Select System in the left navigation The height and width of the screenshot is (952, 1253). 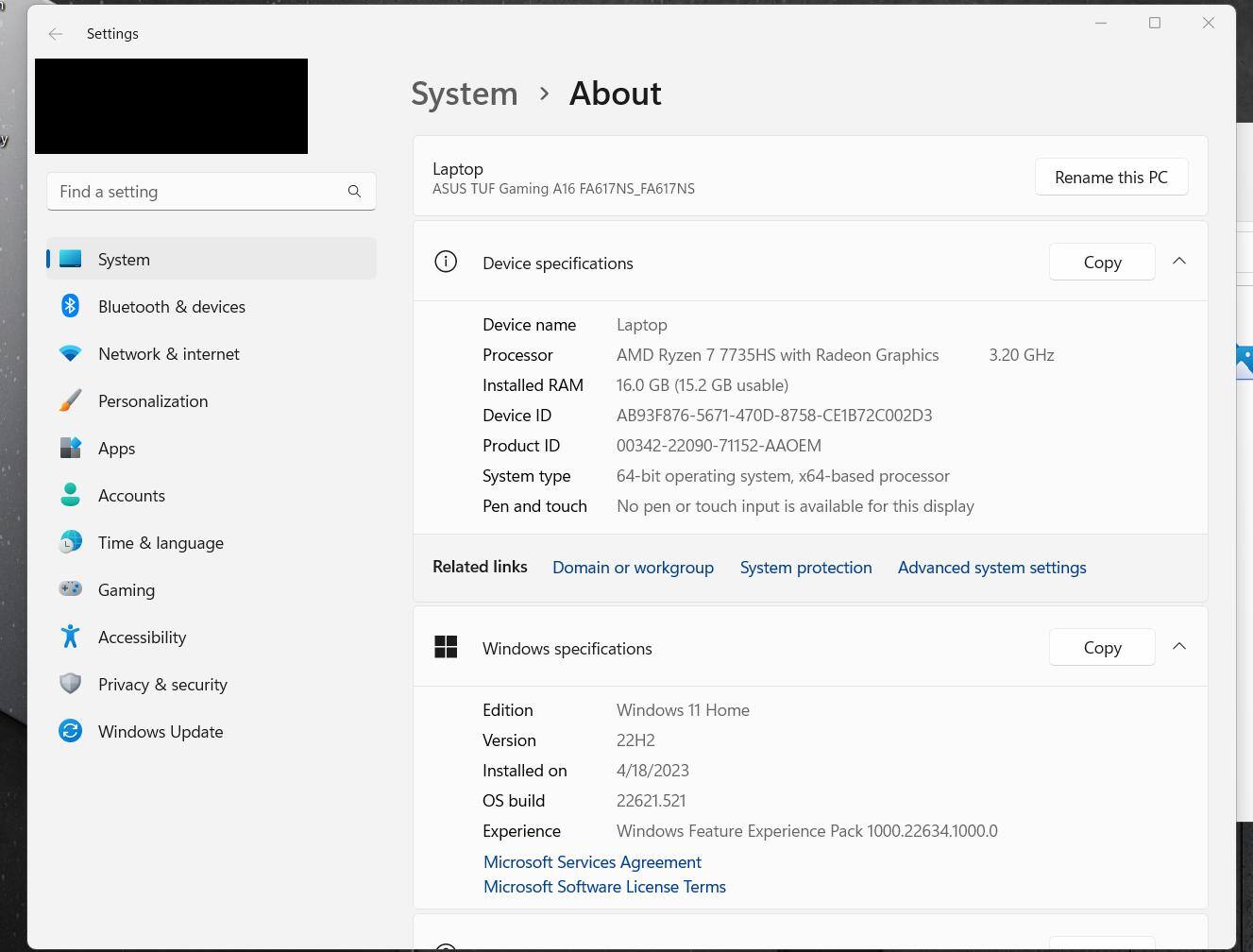[124, 260]
